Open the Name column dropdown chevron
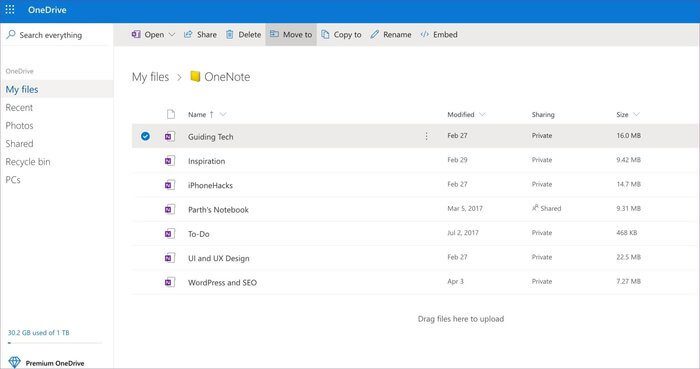 (223, 114)
